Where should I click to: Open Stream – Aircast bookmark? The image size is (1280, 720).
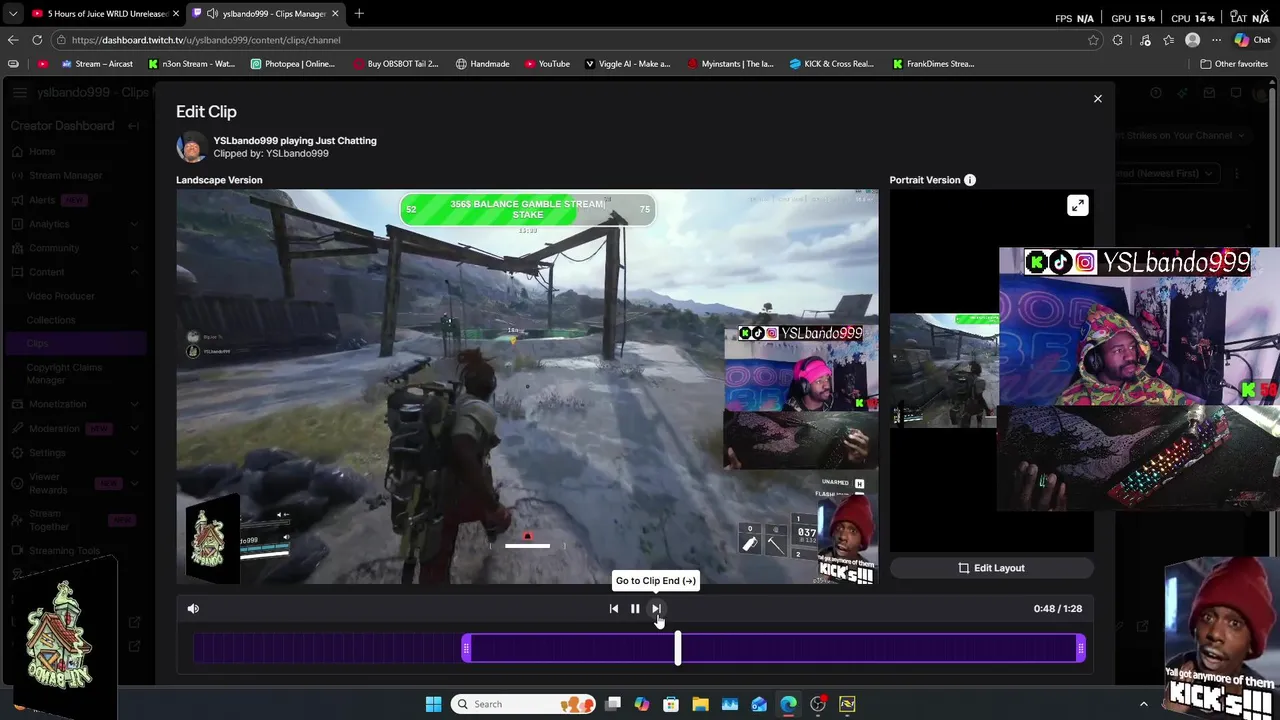click(x=97, y=64)
